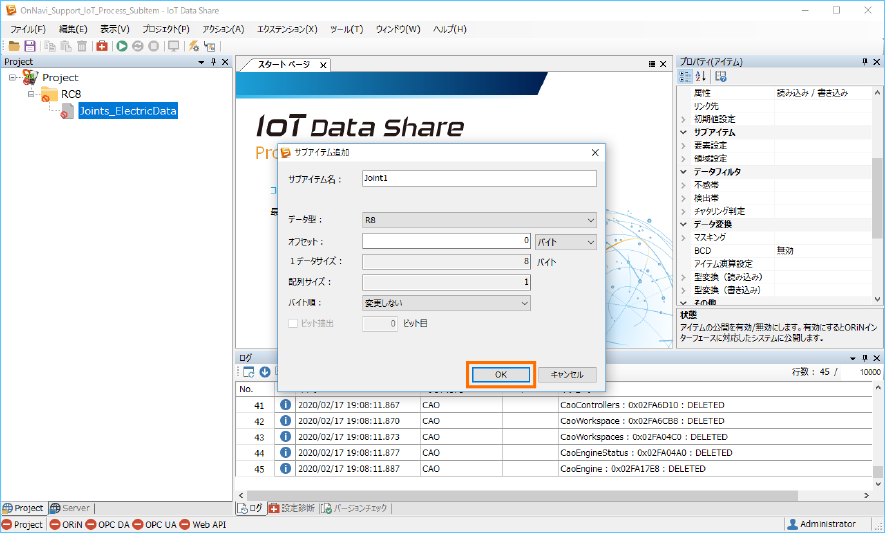Click the categorized view icon in properties panel
Image resolution: width=885 pixels, height=533 pixels.
coord(685,77)
